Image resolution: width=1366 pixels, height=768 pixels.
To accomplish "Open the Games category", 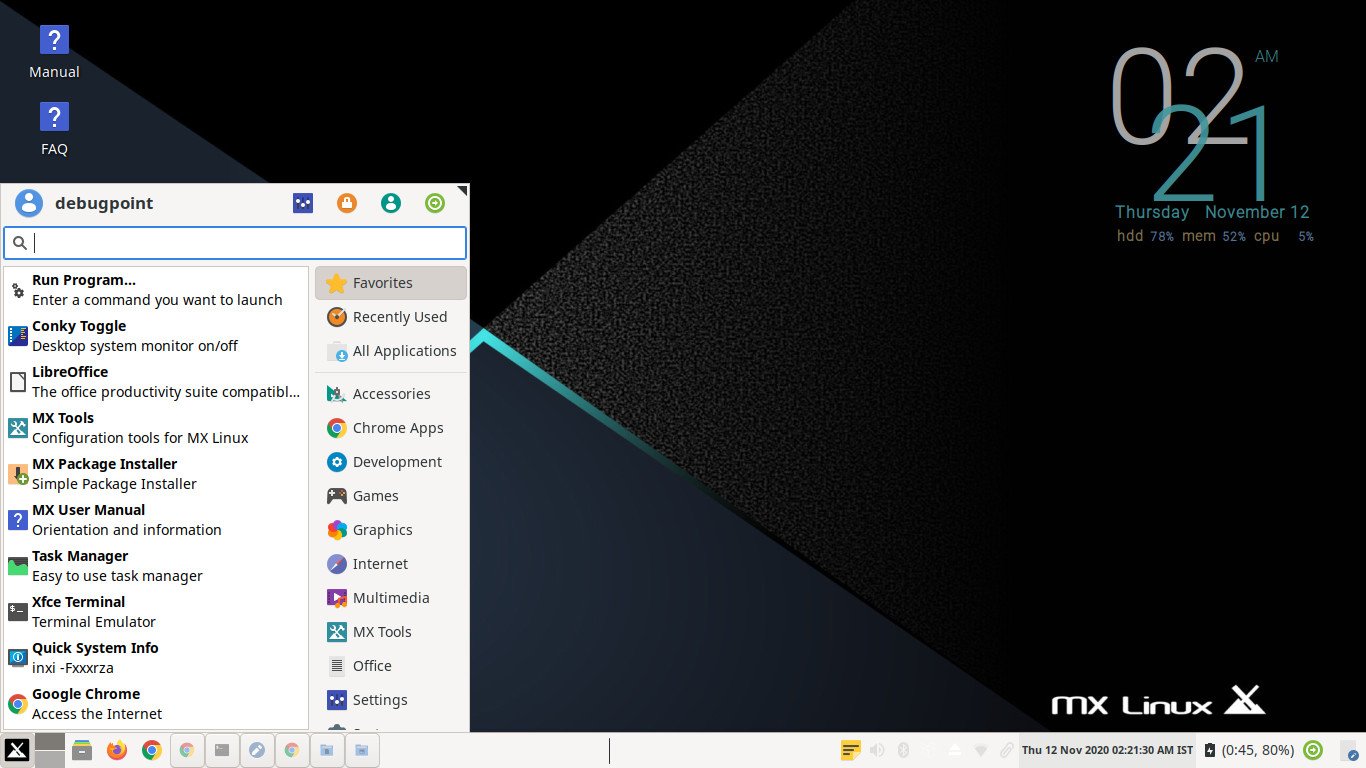I will click(391, 496).
